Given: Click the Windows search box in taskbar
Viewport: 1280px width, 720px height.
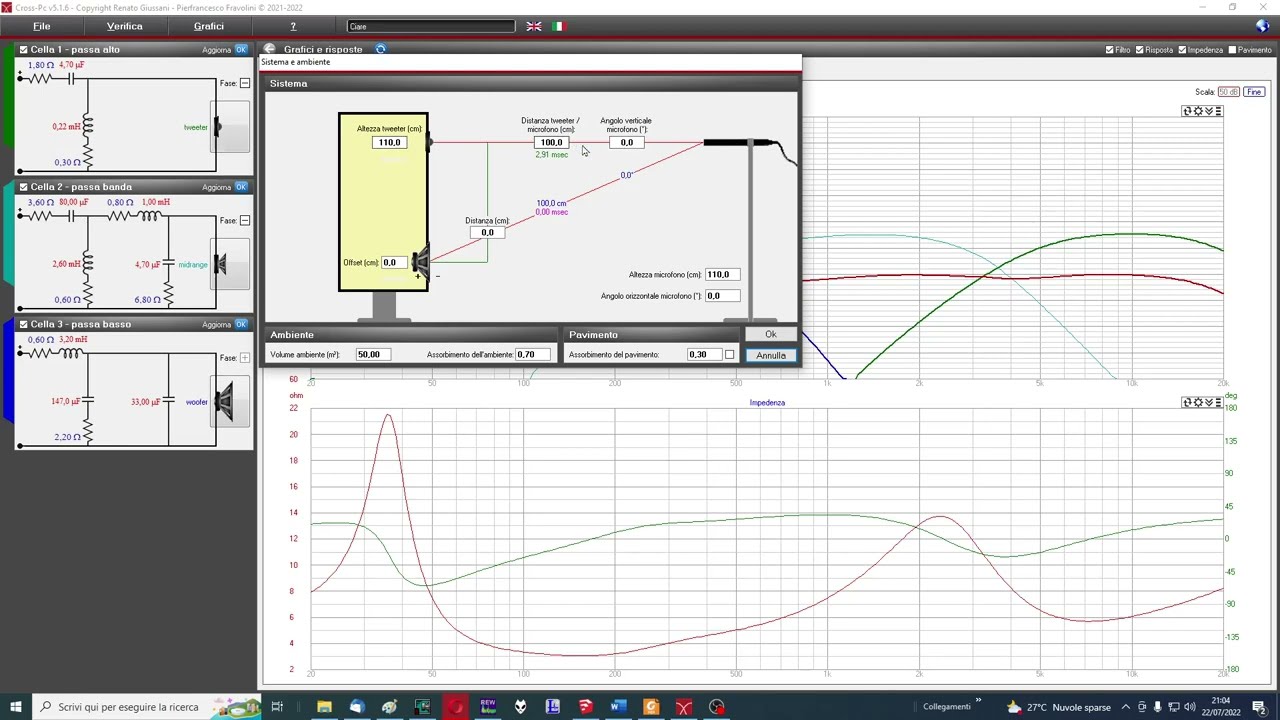Looking at the screenshot, I should (x=146, y=707).
